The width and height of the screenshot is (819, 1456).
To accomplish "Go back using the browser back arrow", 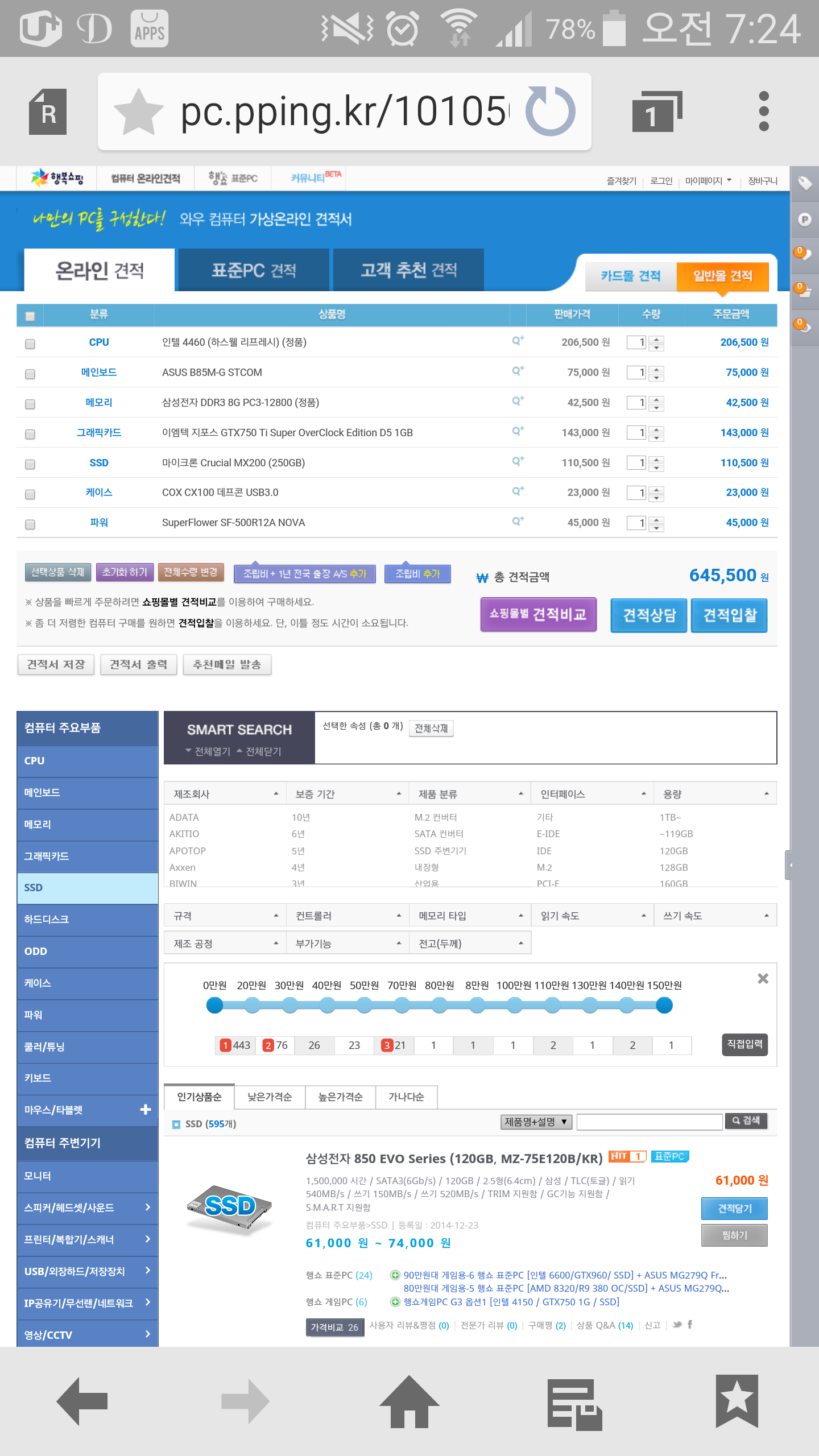I will (83, 1401).
